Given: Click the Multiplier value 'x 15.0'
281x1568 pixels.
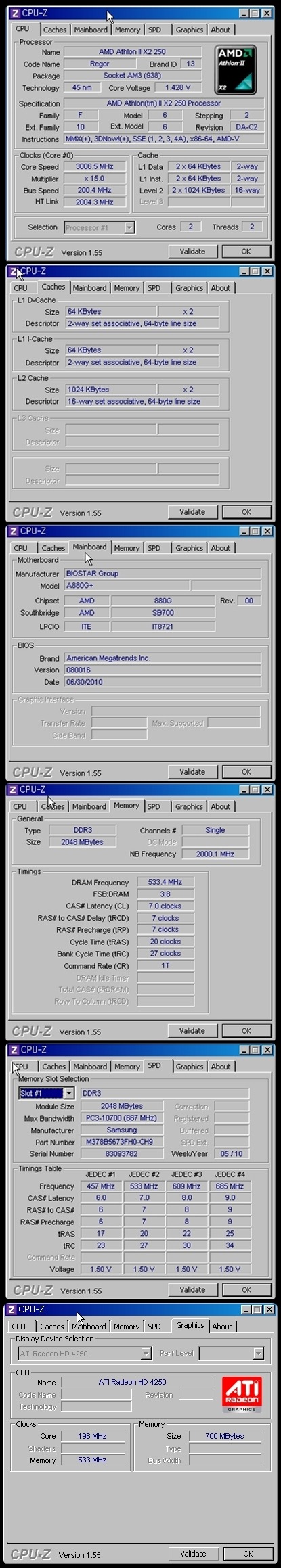Looking at the screenshot, I should [x=95, y=179].
